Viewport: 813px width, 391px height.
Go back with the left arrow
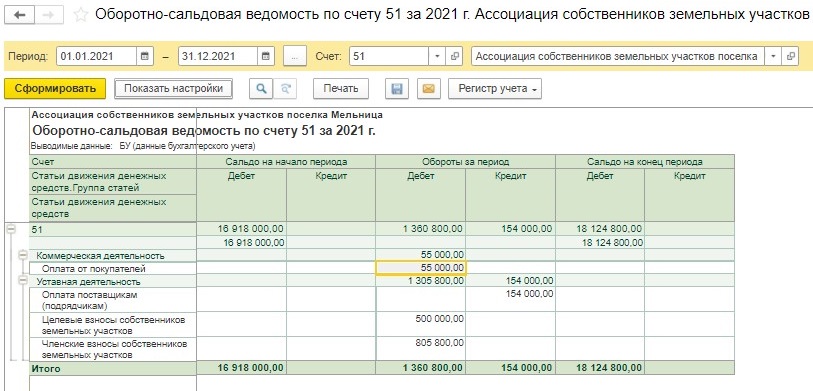[20, 15]
